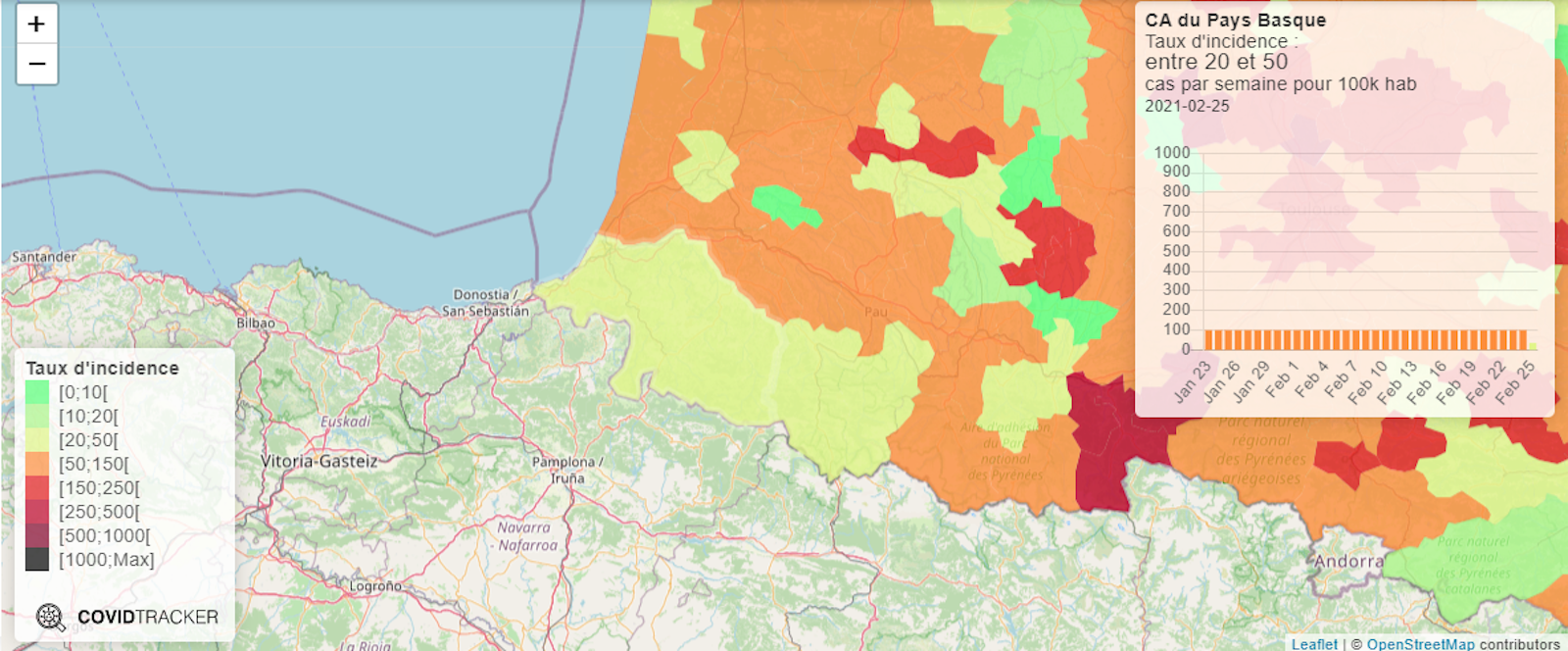Image resolution: width=1568 pixels, height=651 pixels.
Task: Select the green [0;10[ legend swatch
Action: point(37,392)
